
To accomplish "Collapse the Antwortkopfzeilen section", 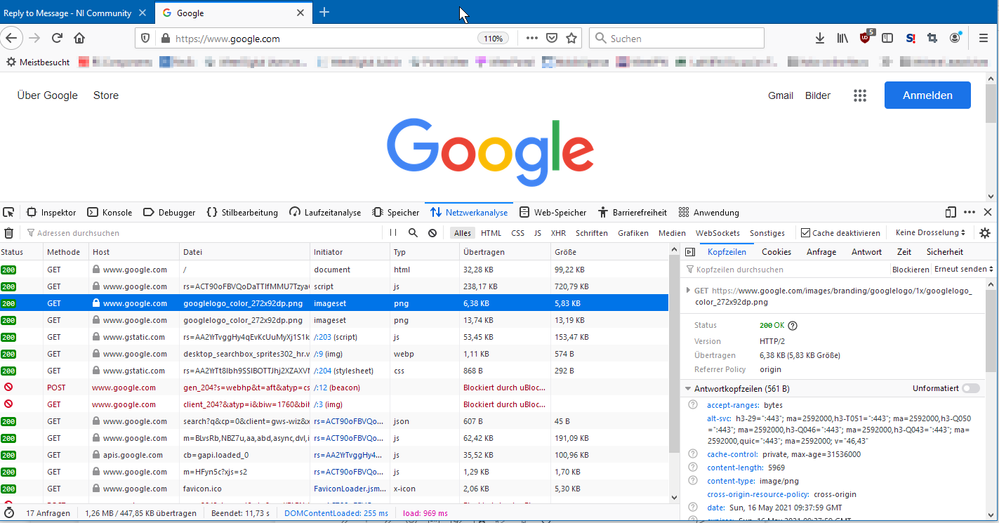I will click(688, 388).
